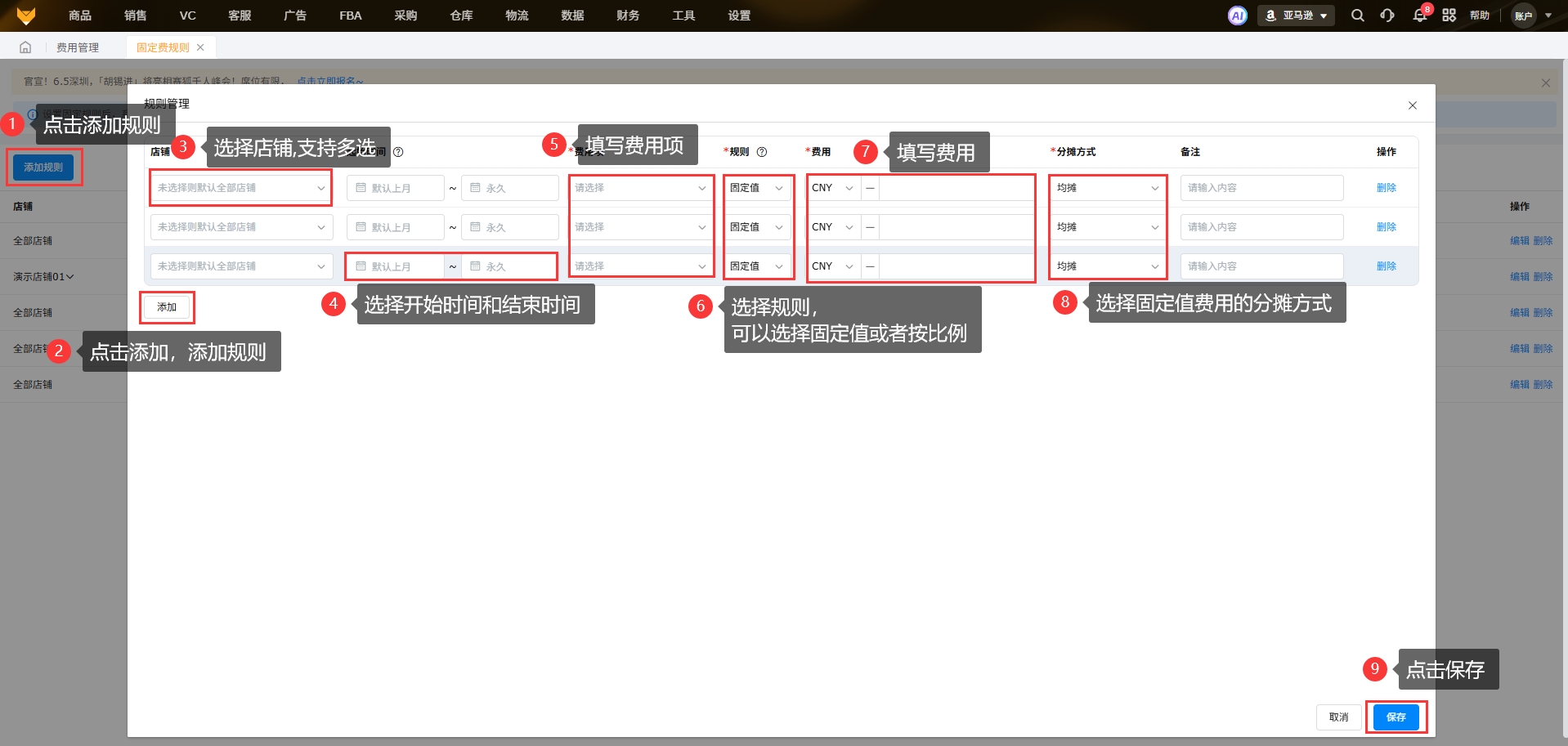Expand the 演示店铺01 row behind the dialog

coord(69,277)
